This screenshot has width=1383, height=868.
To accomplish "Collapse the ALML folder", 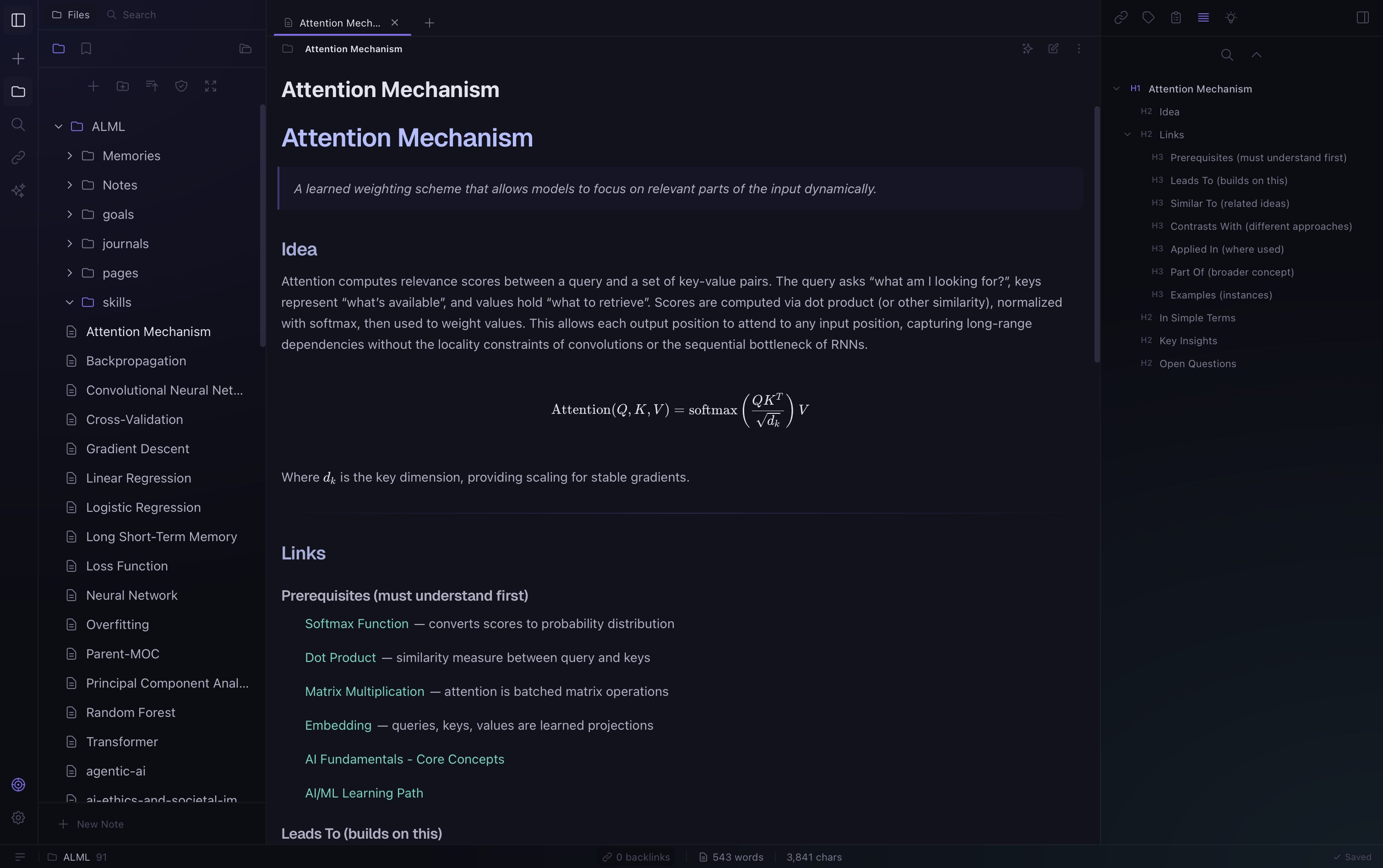I will pos(58,126).
